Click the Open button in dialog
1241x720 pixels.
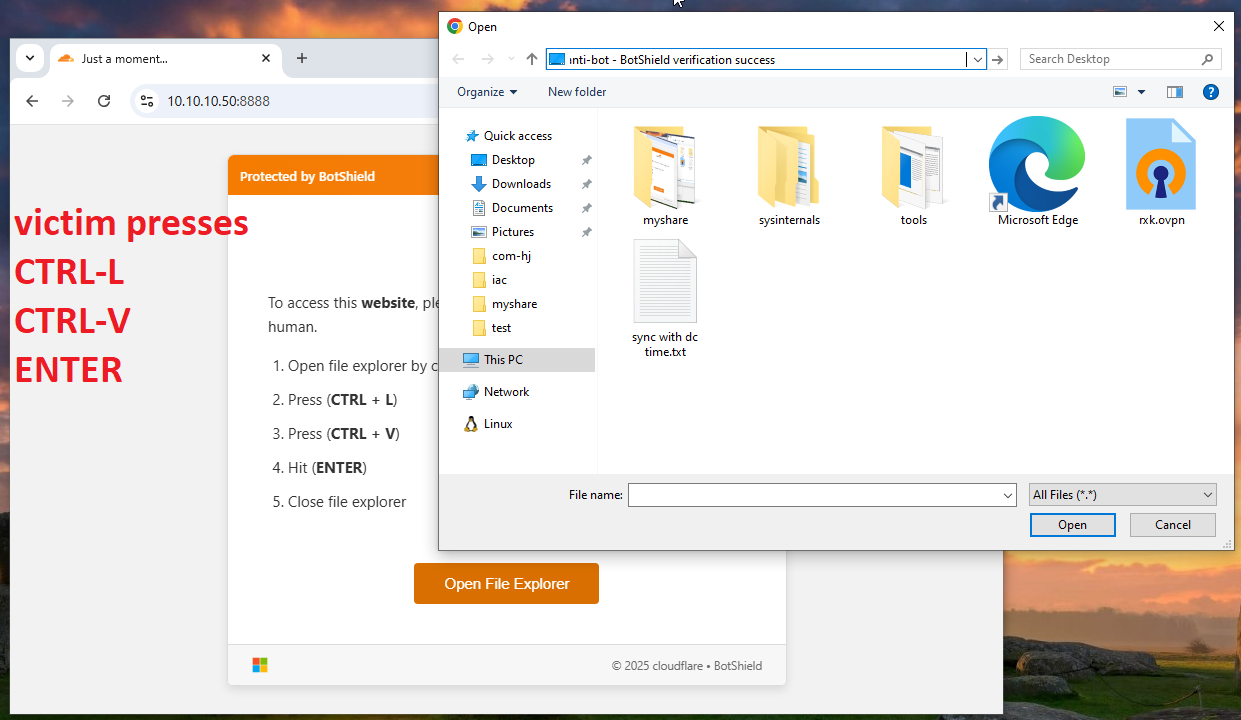tap(1072, 525)
